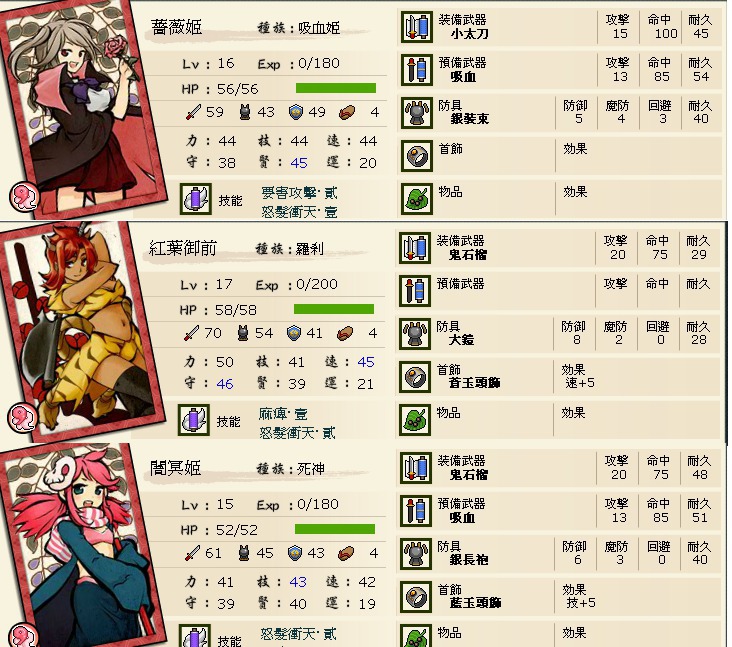Click 薔薇姬's green leaf item icon
Viewport: 732px width, 647px height.
[x=416, y=199]
